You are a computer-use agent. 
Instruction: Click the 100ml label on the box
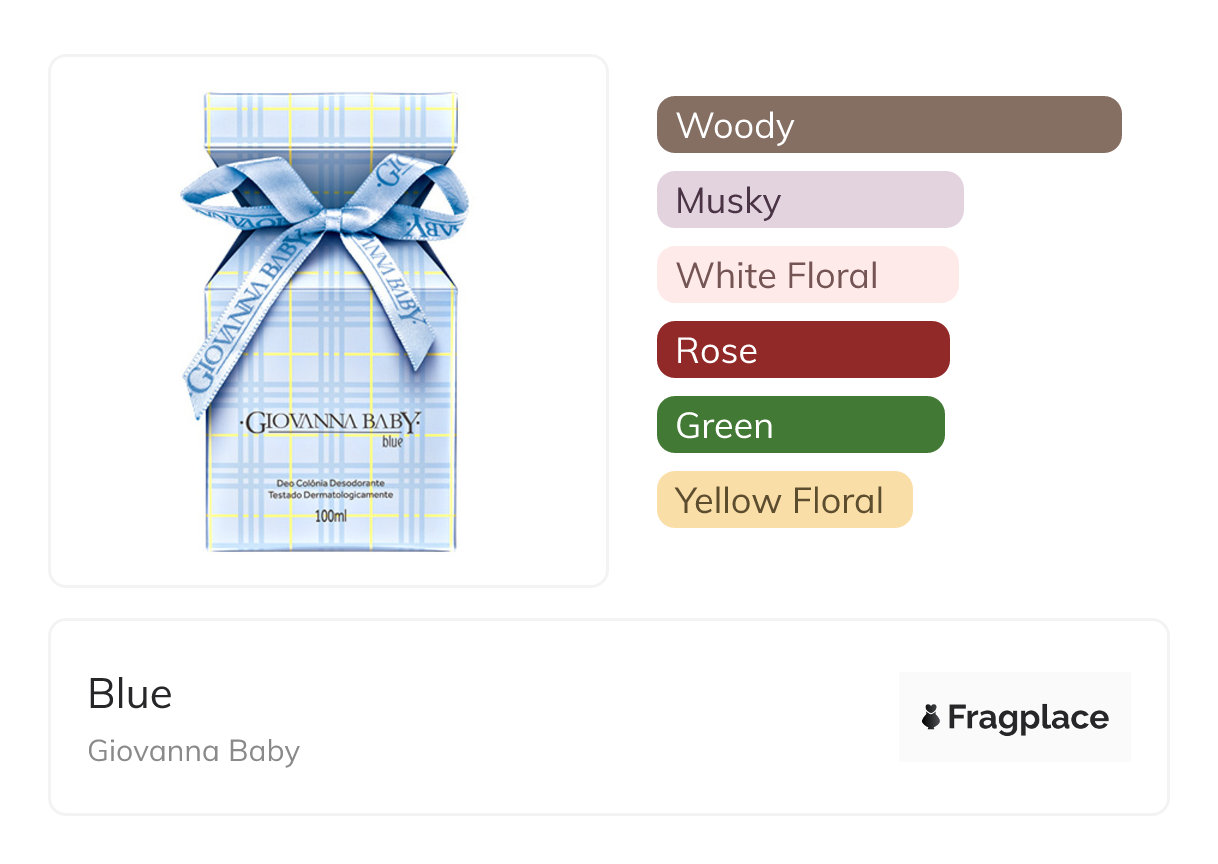click(x=330, y=517)
